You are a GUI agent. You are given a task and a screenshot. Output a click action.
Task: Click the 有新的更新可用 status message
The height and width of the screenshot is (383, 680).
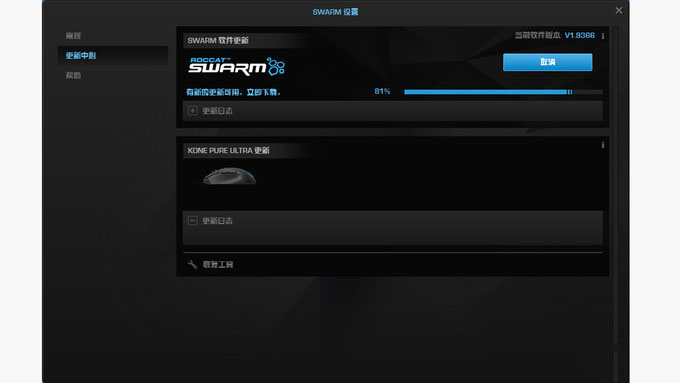point(233,92)
